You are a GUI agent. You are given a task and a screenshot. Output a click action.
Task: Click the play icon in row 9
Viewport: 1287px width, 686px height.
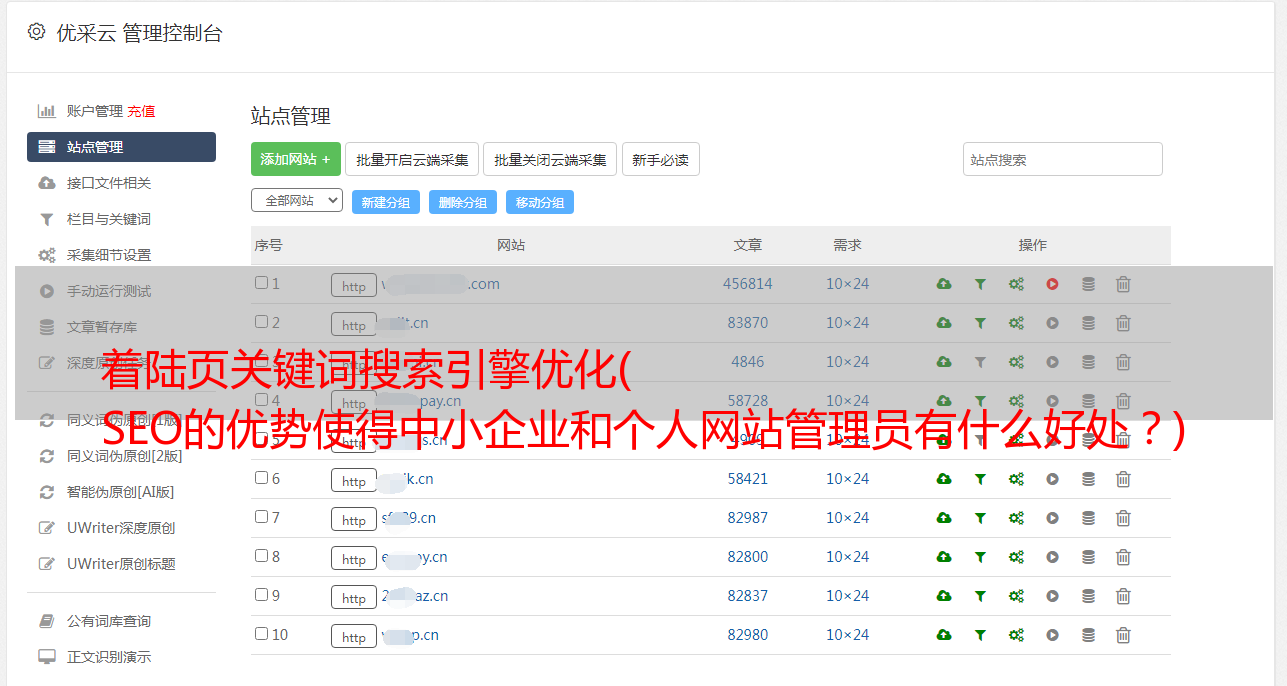tap(1052, 596)
